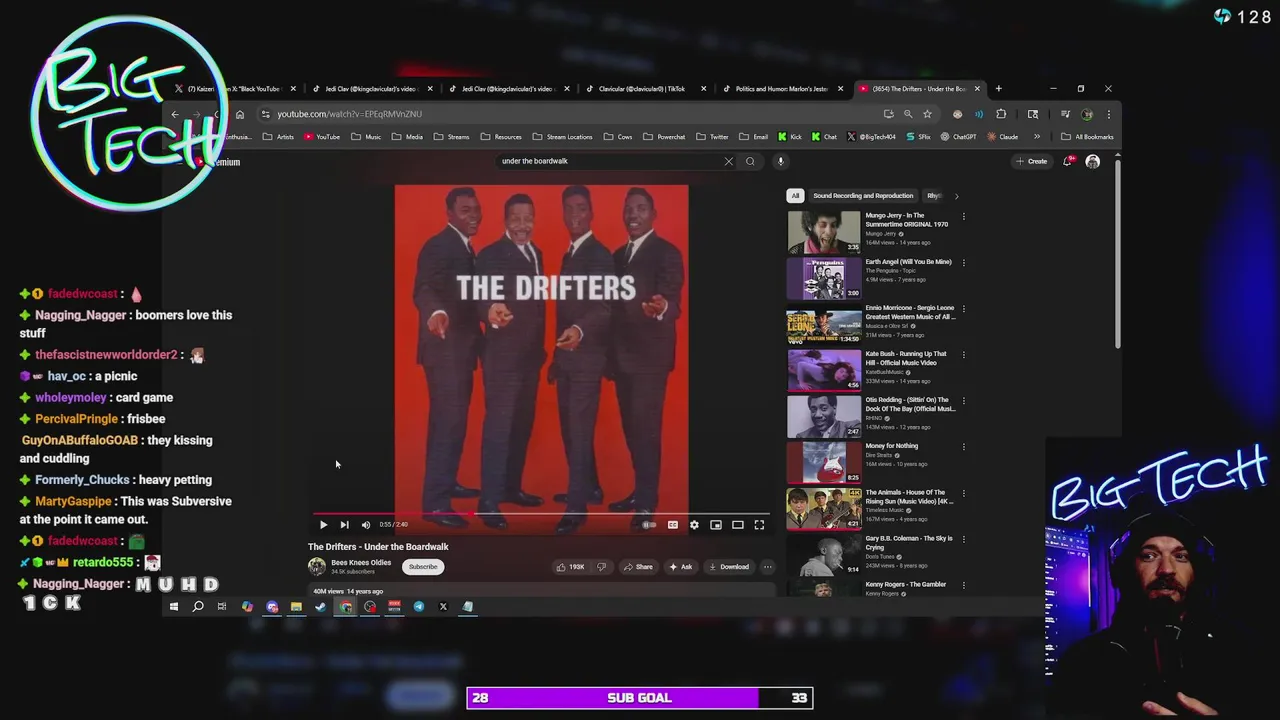Screen dimensions: 1280x720
Task: Open options for The Animals video
Action: [x=964, y=493]
